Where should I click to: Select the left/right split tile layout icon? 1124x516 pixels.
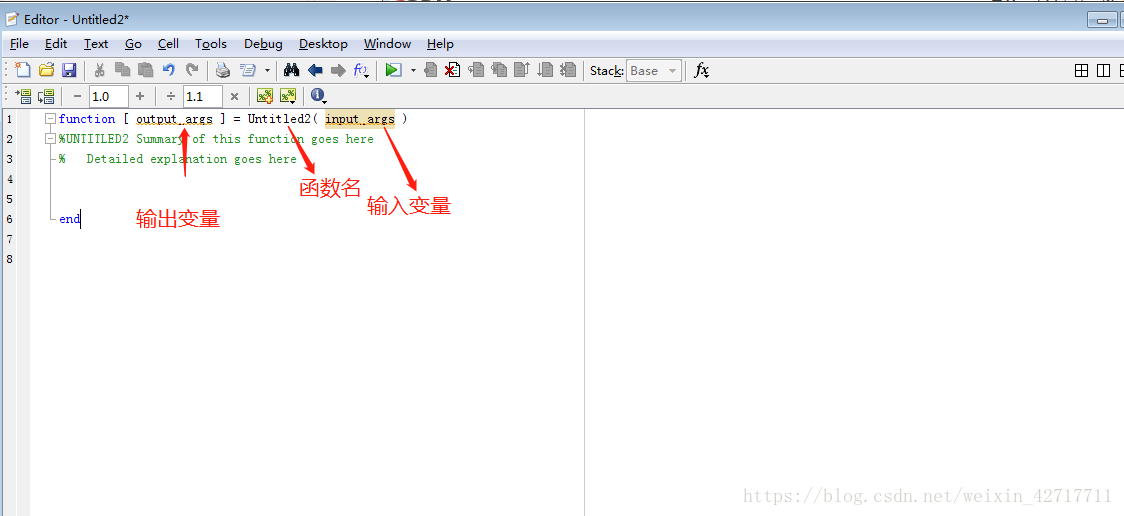tap(1103, 70)
